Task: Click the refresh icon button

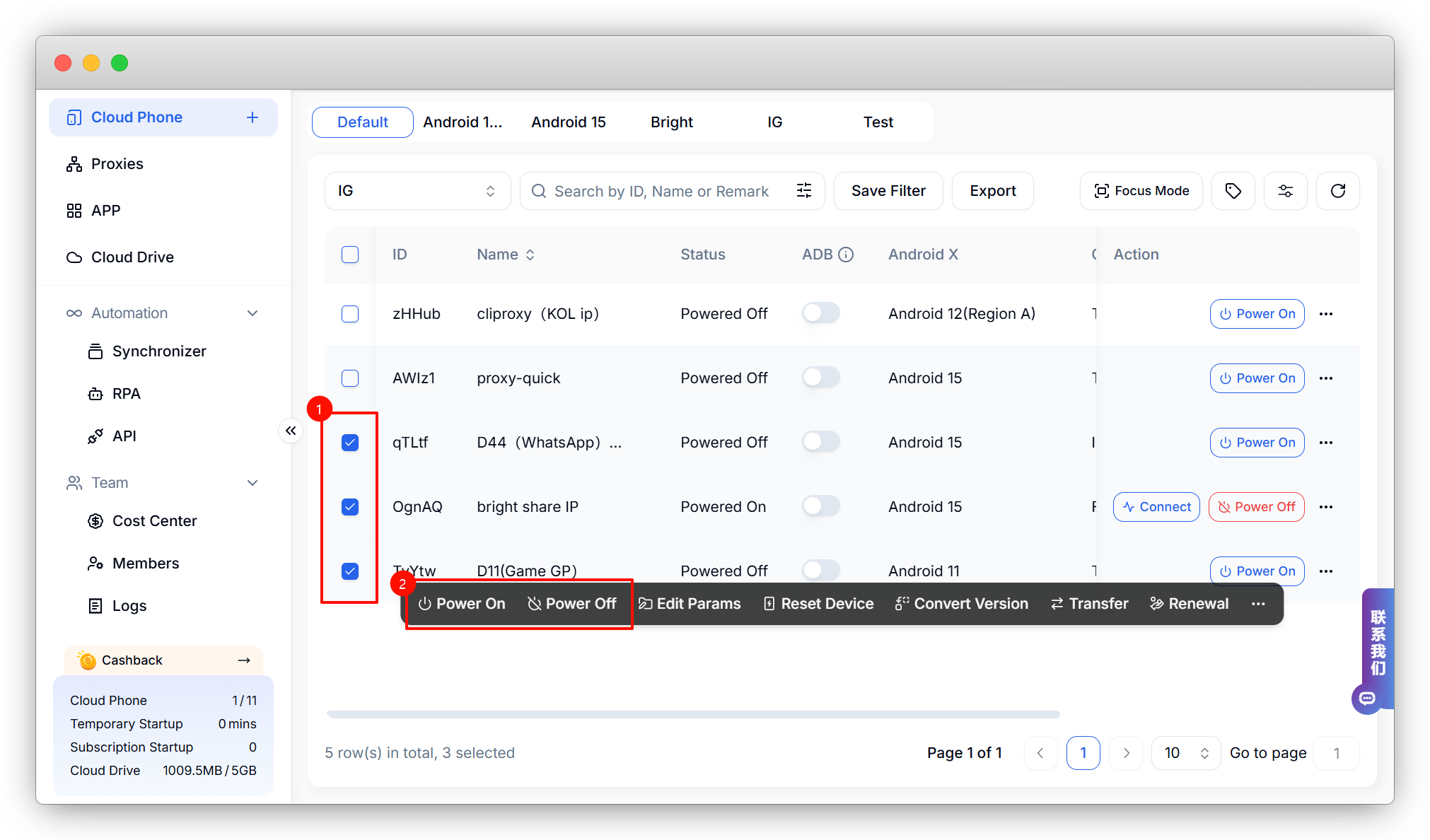Action: (x=1337, y=191)
